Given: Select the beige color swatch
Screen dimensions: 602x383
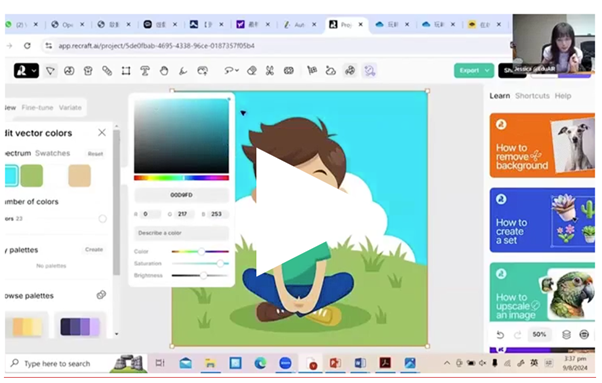Looking at the screenshot, I should (79, 176).
